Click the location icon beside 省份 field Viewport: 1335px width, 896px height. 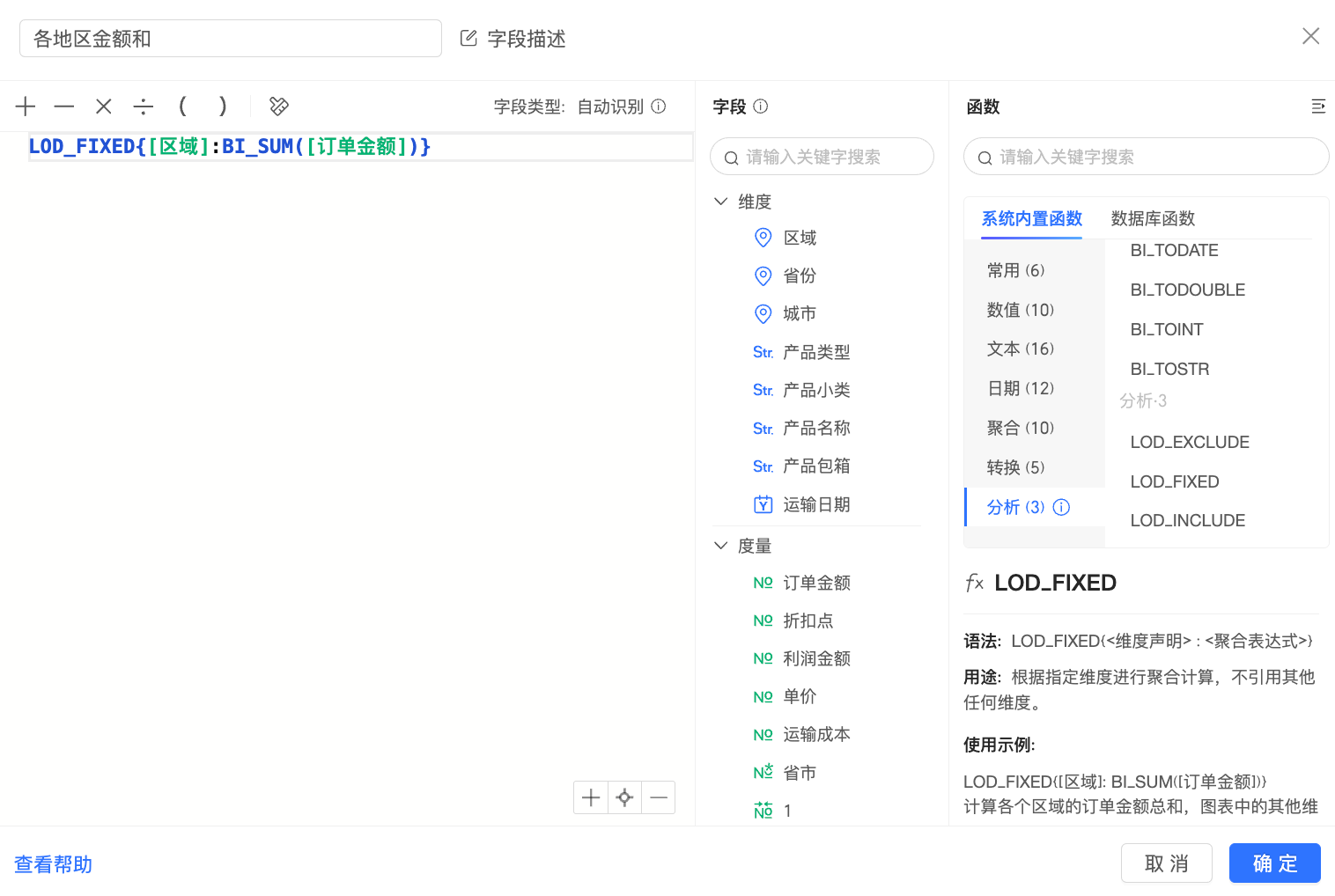(x=763, y=275)
